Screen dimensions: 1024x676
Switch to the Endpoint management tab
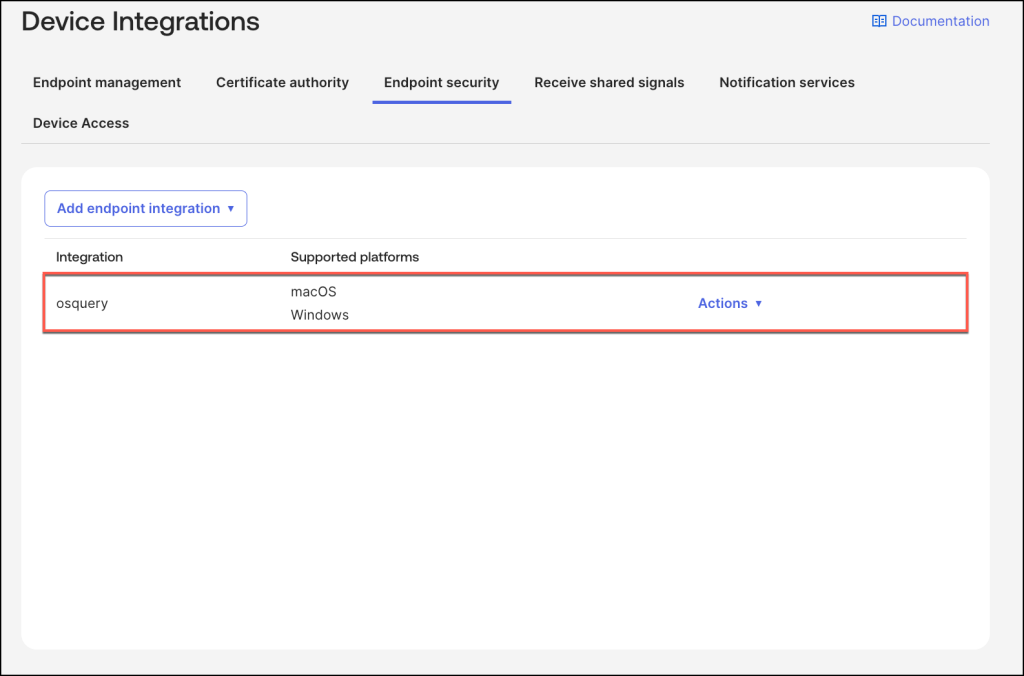(x=107, y=83)
